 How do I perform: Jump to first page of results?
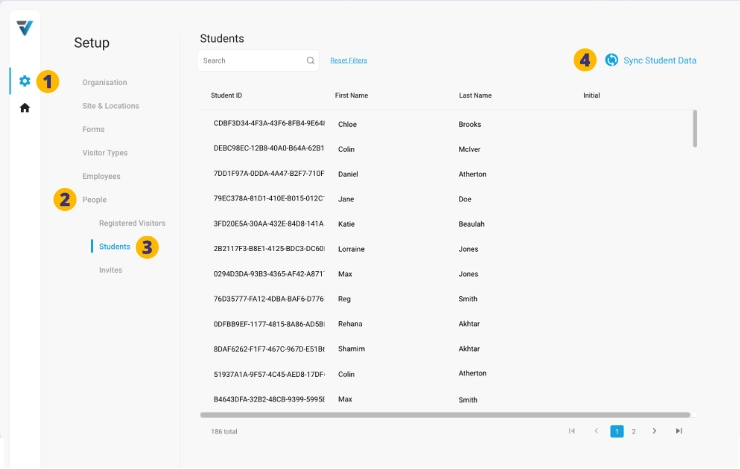[x=572, y=431]
